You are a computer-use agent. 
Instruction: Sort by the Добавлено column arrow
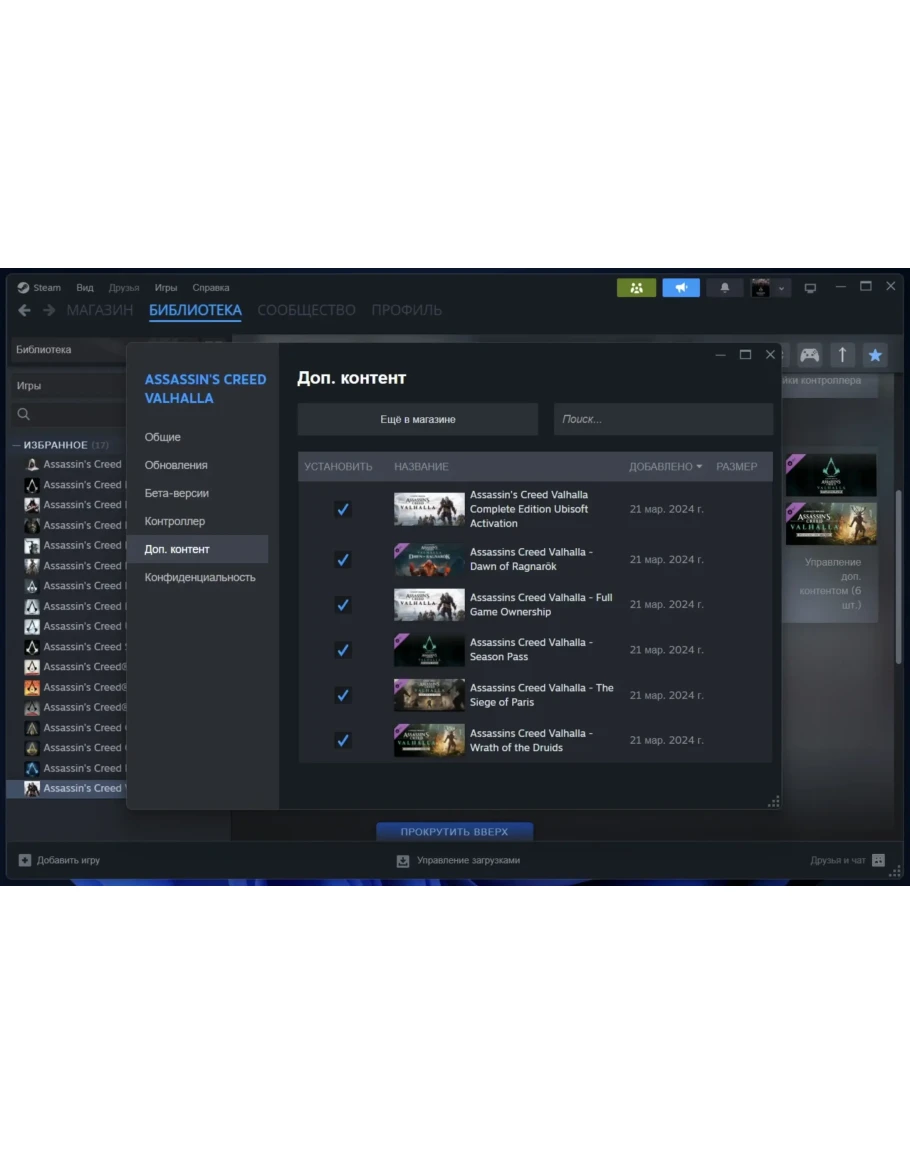point(699,467)
